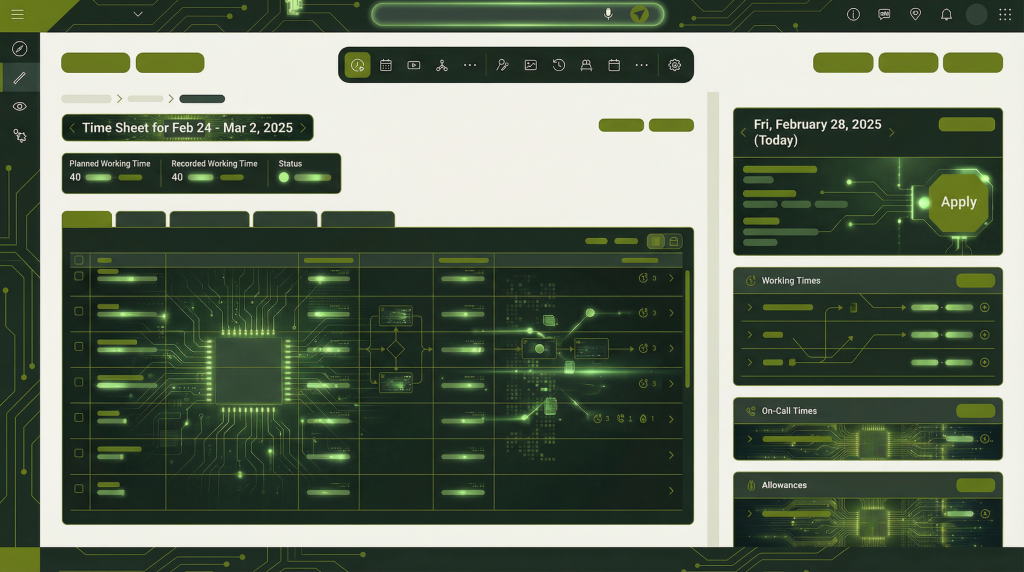The image size is (1024, 572).
Task: Go to next week in Time Sheet header
Action: tap(304, 128)
